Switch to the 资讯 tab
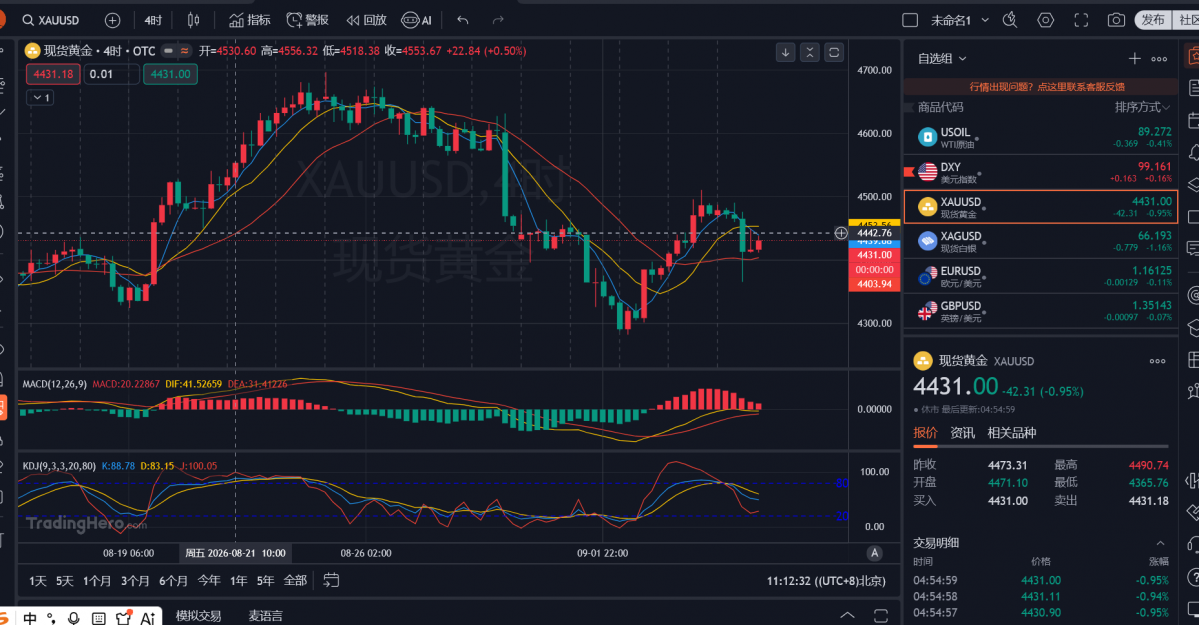1199x625 pixels. click(963, 433)
